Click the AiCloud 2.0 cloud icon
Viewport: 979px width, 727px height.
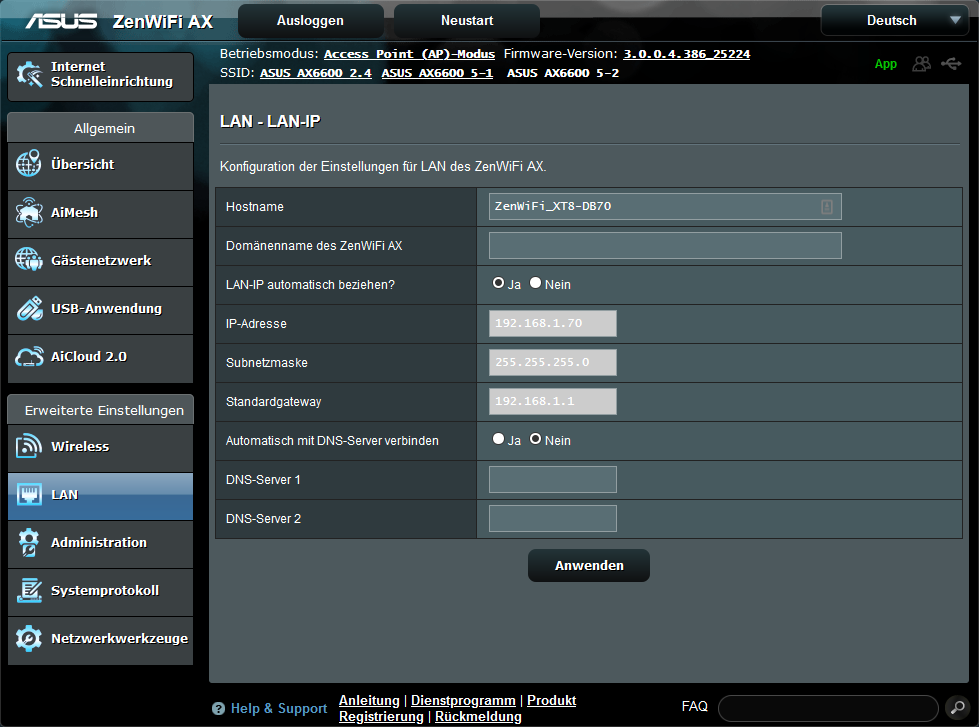click(x=29, y=356)
